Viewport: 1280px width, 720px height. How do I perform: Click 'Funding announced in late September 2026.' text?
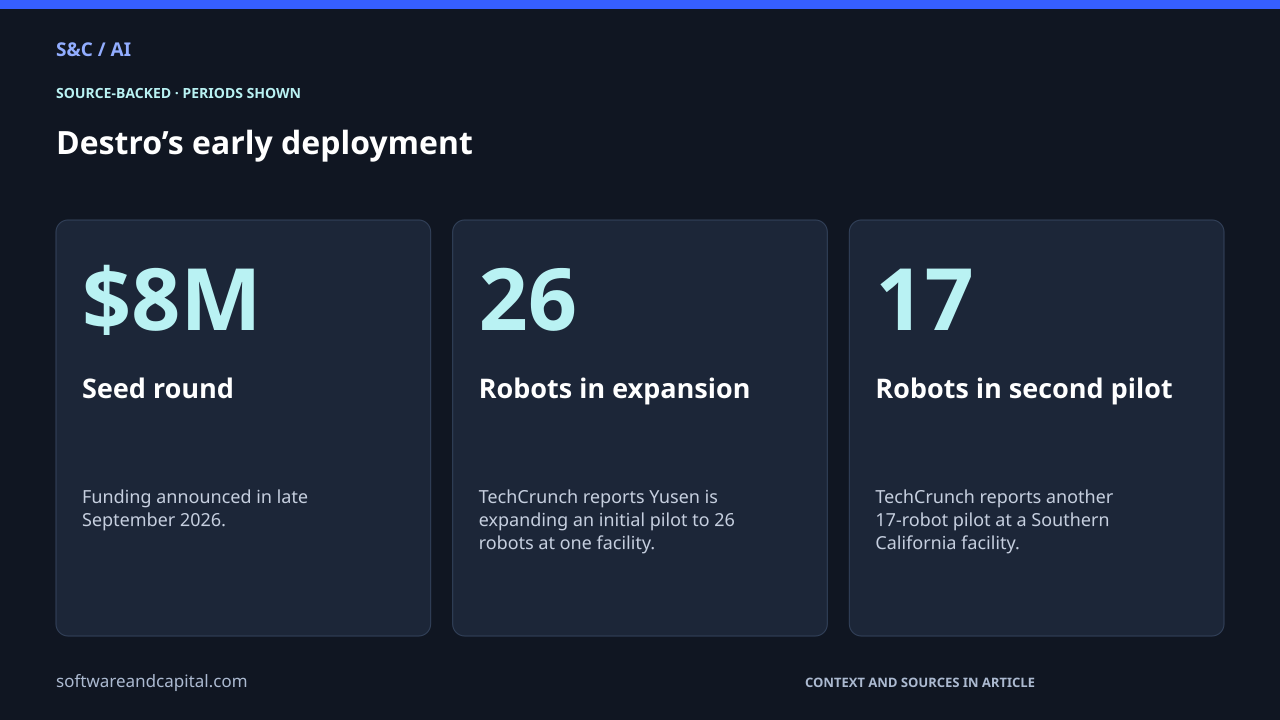(195, 508)
